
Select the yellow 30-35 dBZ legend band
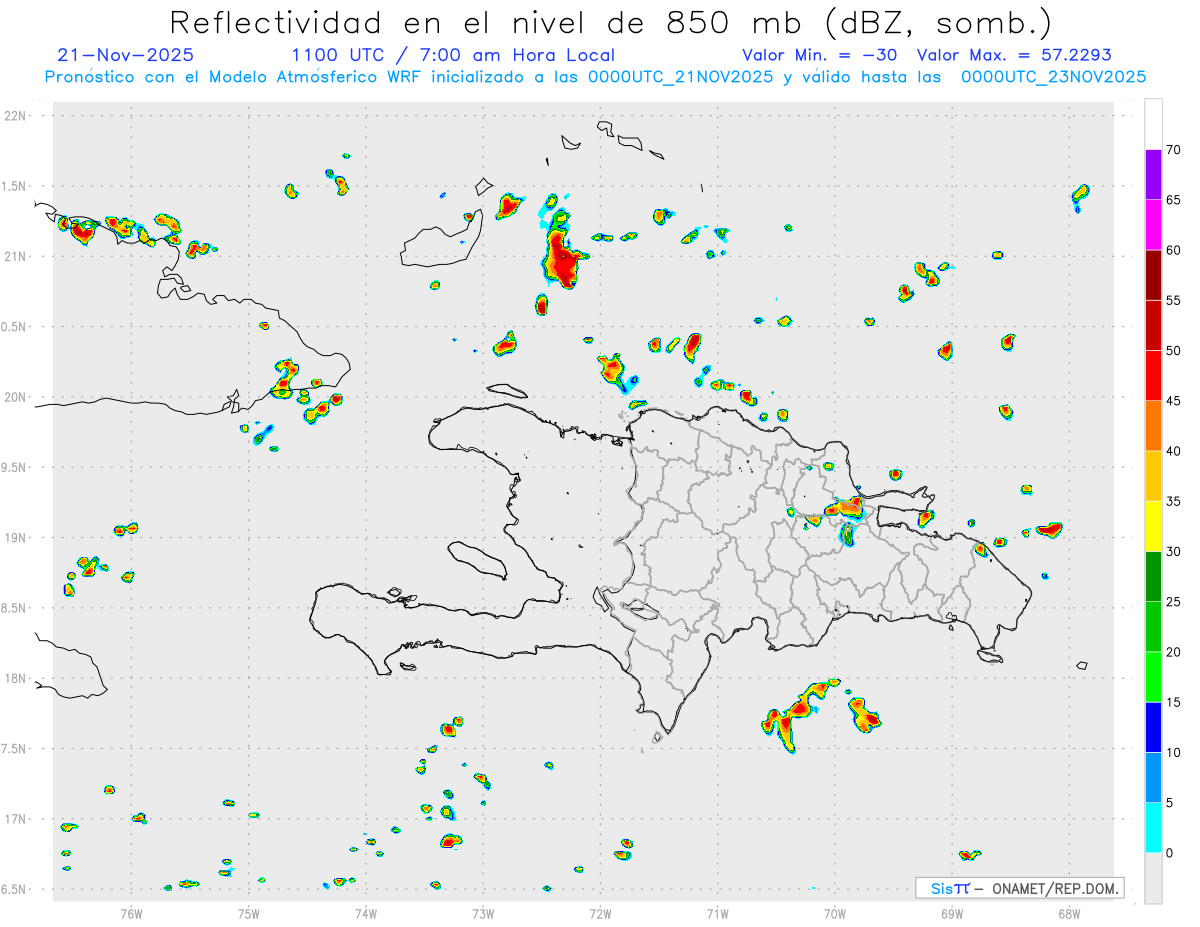1153,526
